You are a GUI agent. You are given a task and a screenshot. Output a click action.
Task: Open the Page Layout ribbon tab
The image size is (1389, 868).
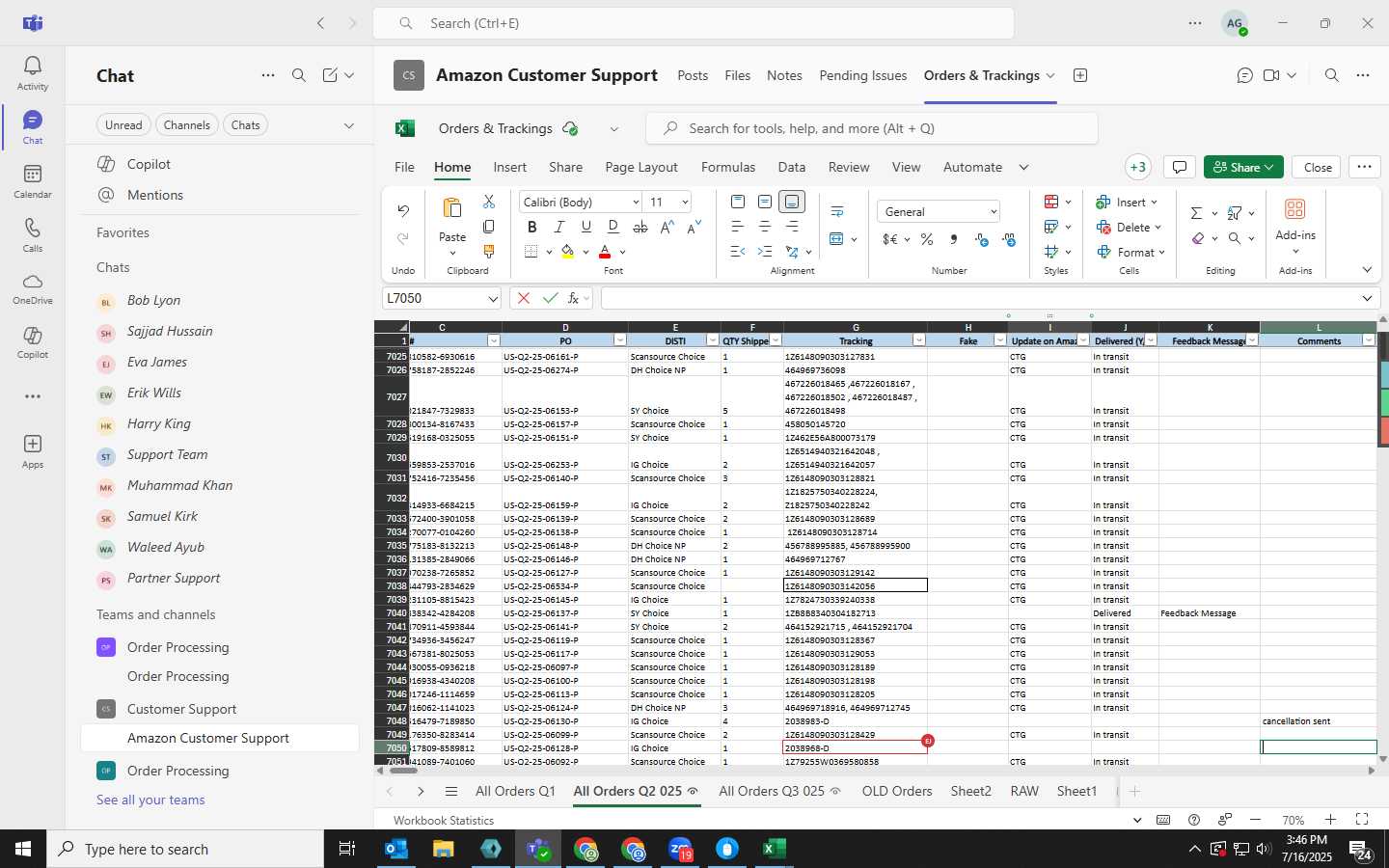click(x=641, y=167)
